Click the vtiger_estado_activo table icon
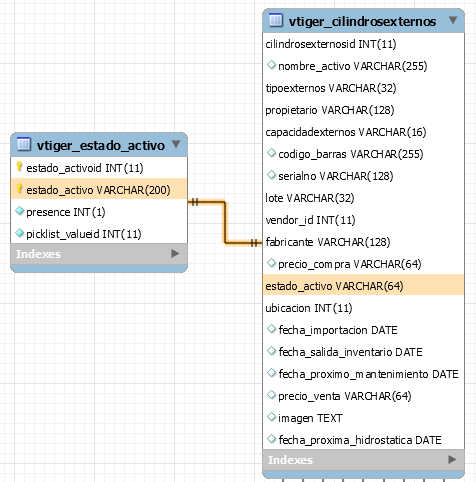476x482 pixels. pyautogui.click(x=24, y=144)
